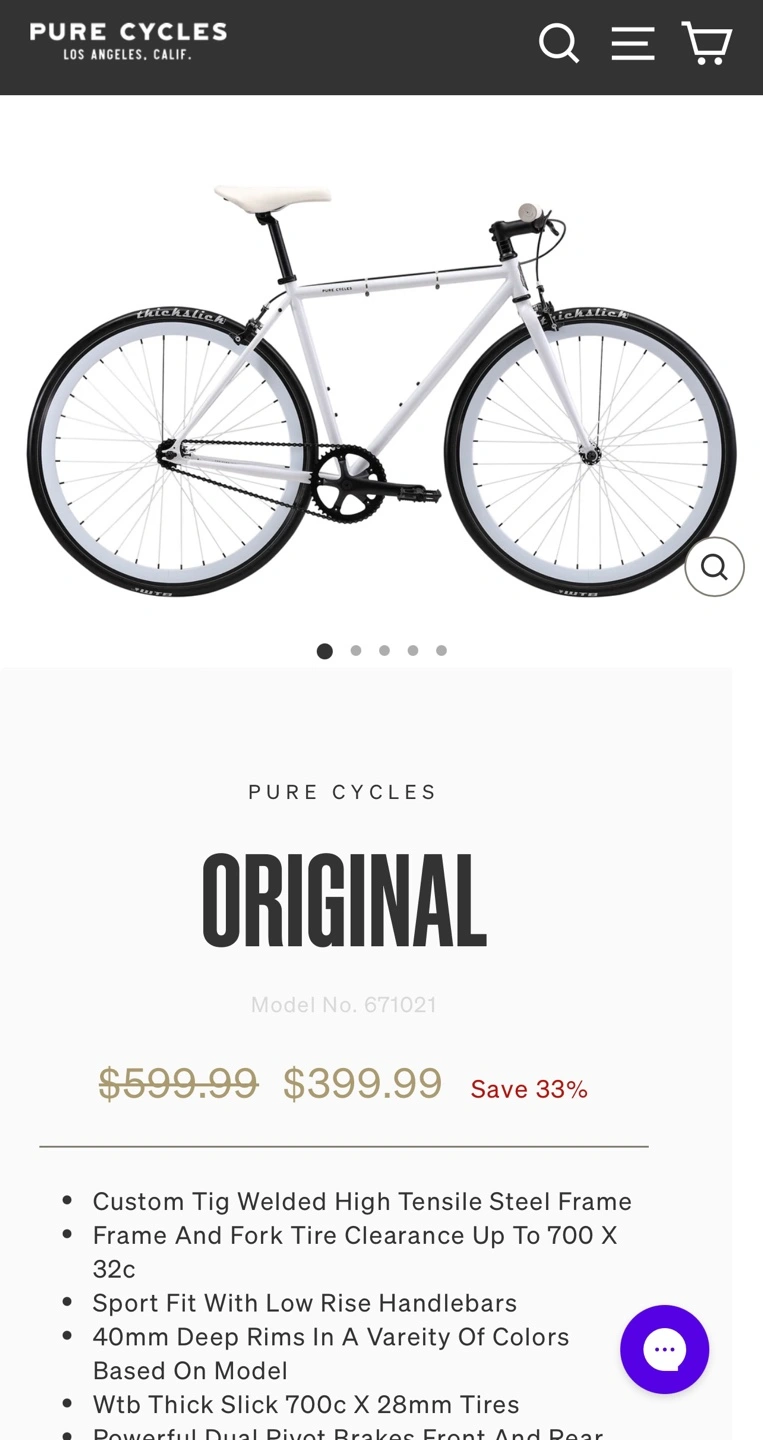
Task: Click the red Save 33% label
Action: [x=529, y=1089]
